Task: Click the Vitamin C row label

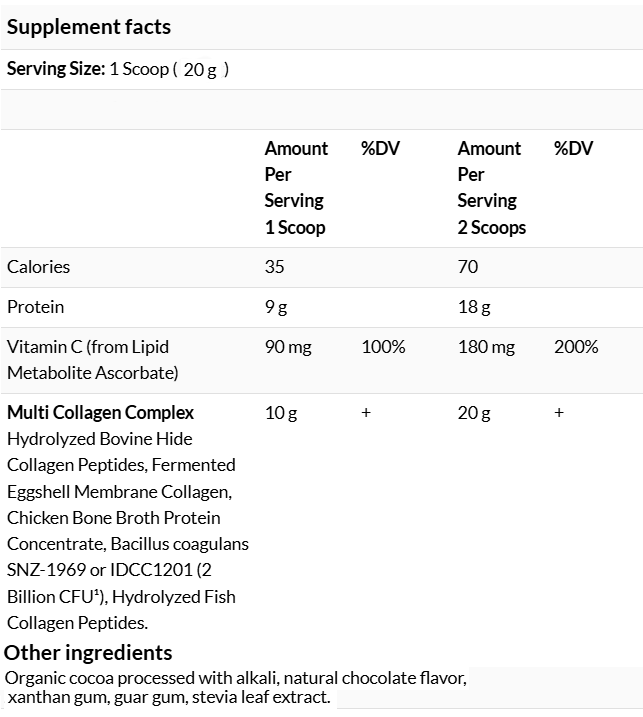Action: (x=92, y=360)
